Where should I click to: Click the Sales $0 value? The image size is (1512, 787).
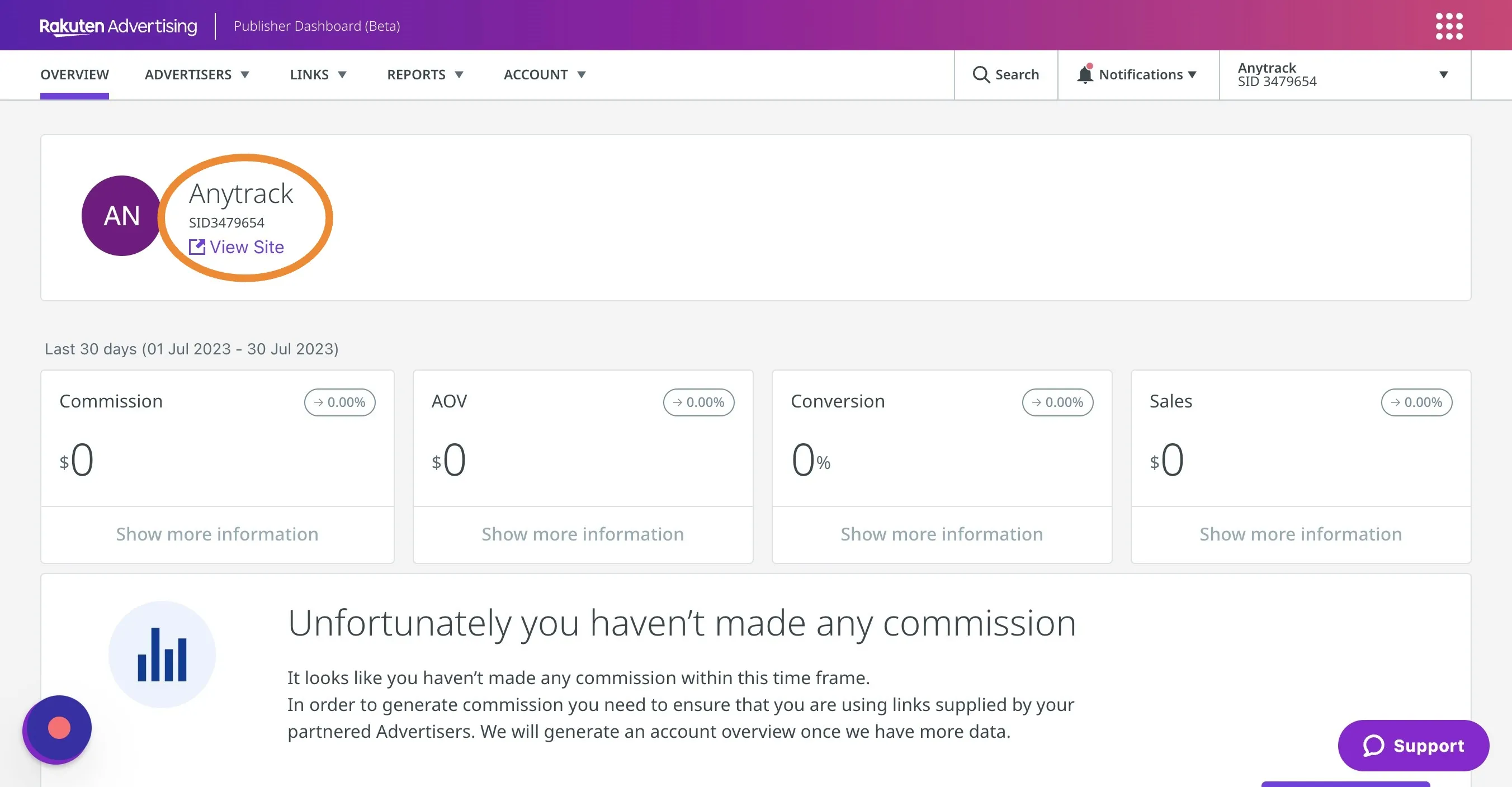click(1167, 459)
